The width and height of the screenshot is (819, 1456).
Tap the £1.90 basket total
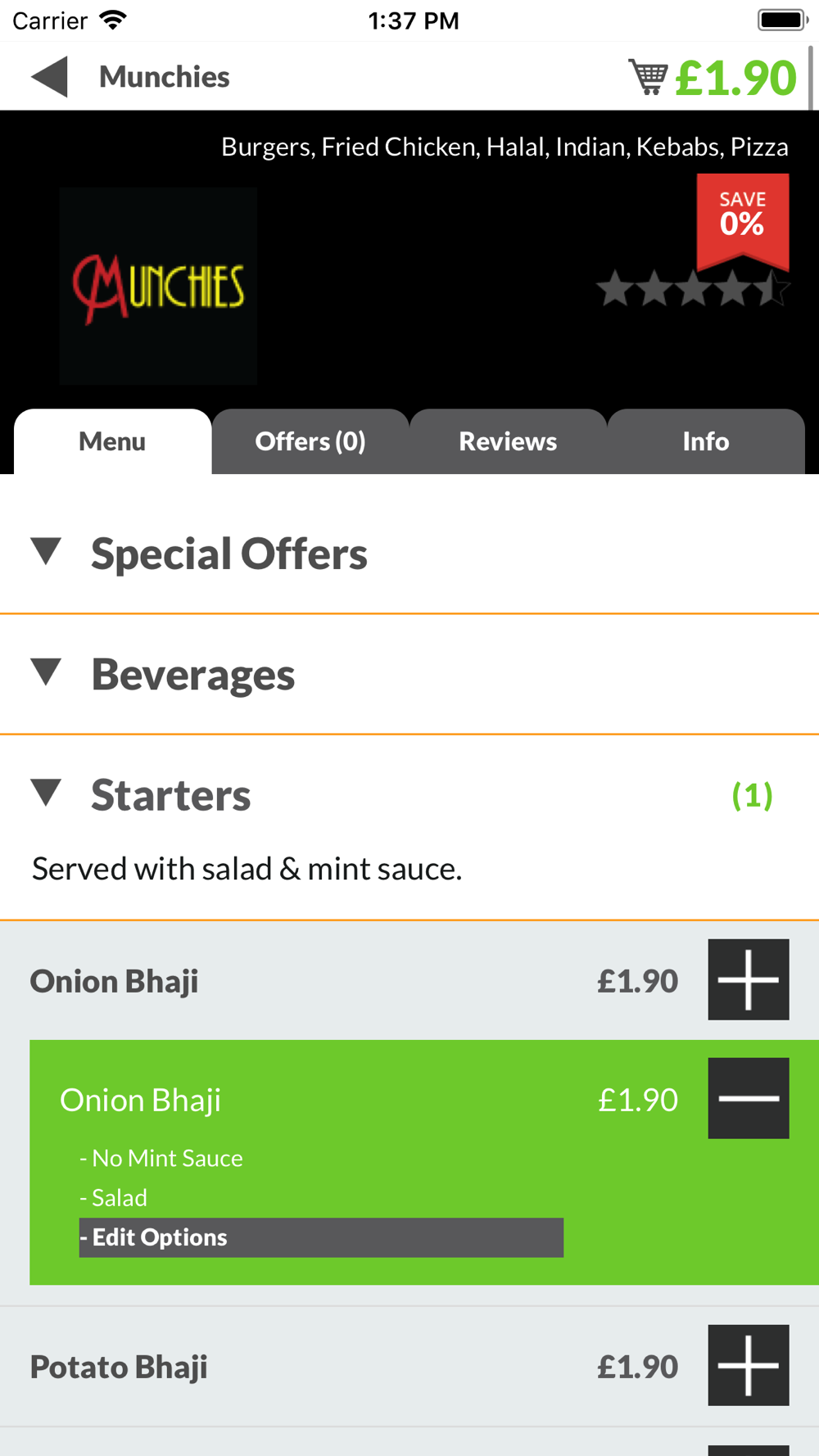tap(735, 78)
